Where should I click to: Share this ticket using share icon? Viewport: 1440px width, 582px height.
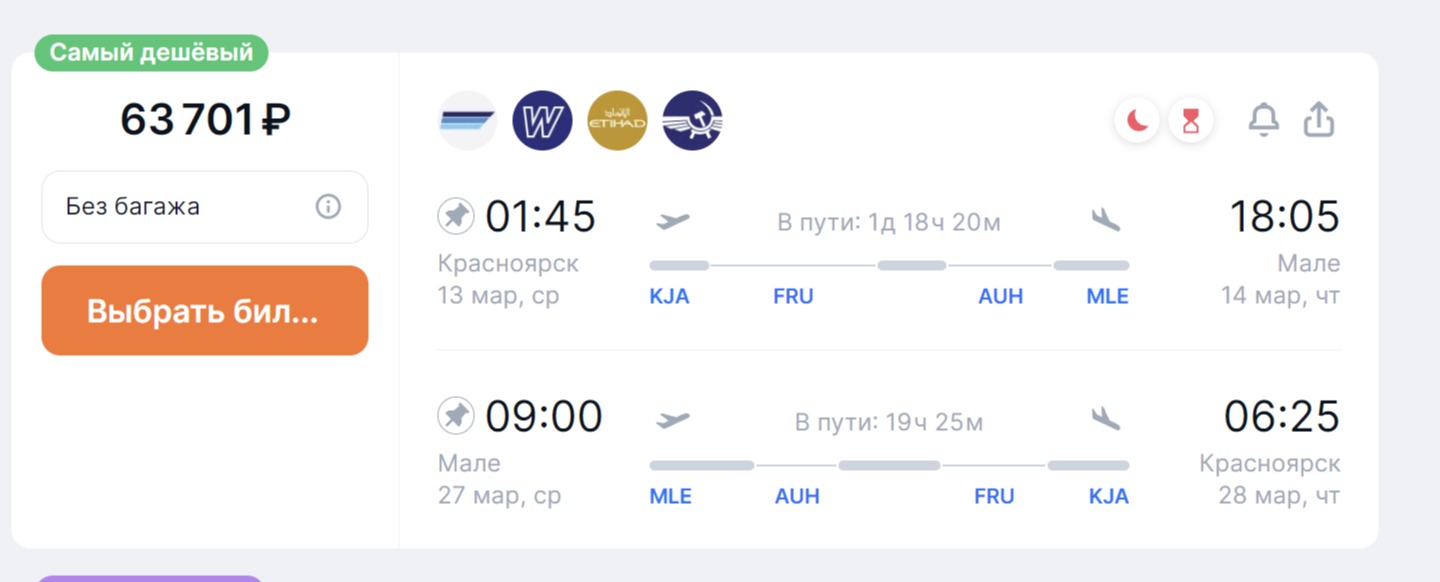click(1319, 121)
